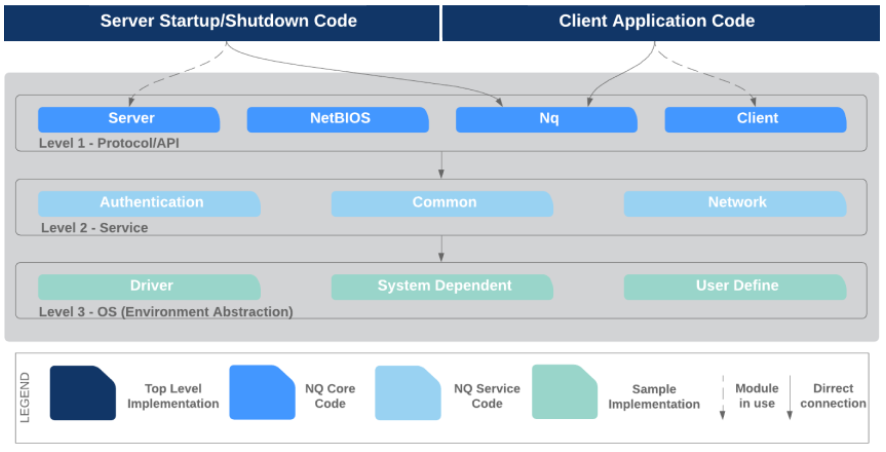Click the solid arrow beside 'Dirrect connection'
Viewport: 886px width, 452px height.
point(790,397)
